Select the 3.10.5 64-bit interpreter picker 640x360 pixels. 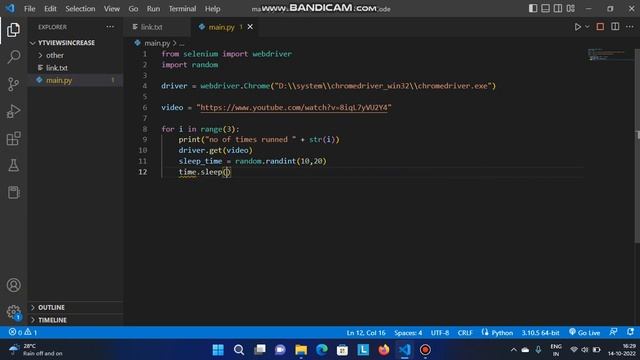[540, 332]
